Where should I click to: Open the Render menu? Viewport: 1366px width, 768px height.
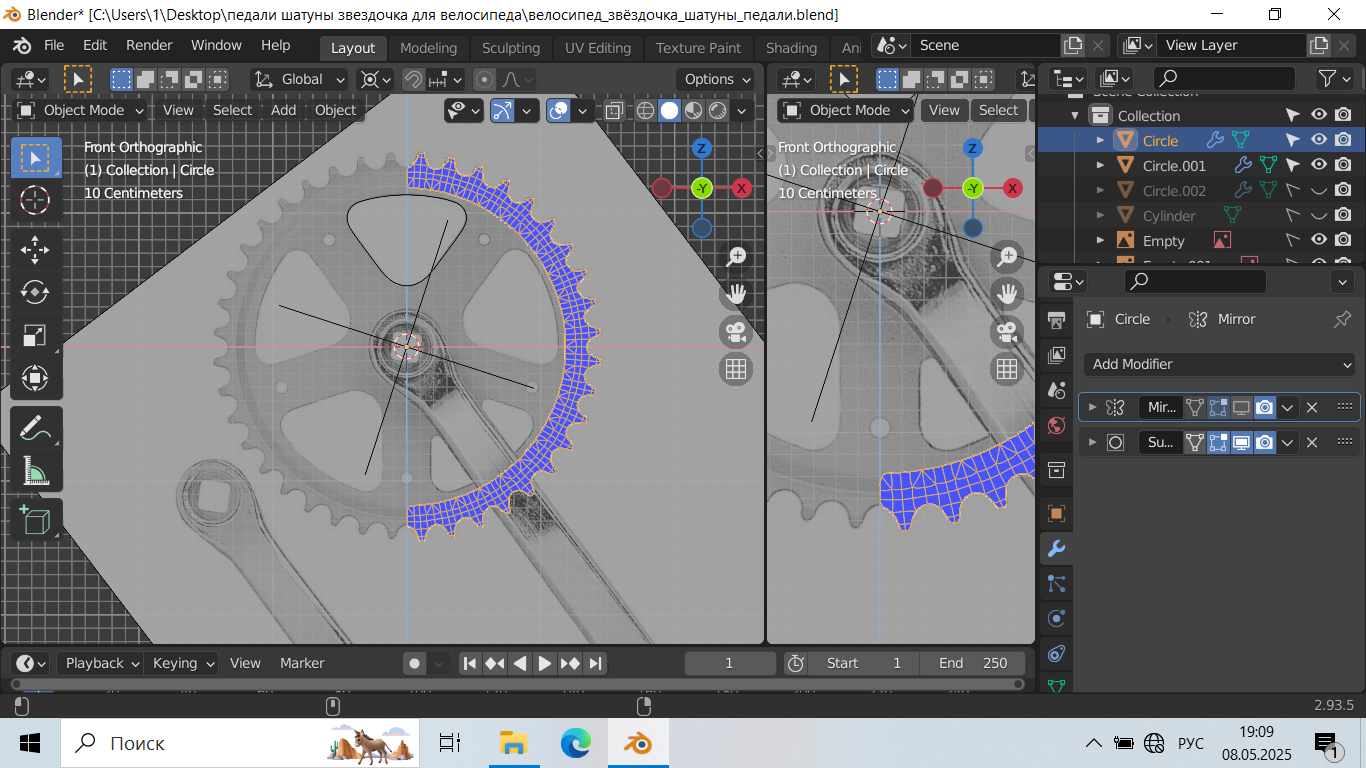point(149,45)
